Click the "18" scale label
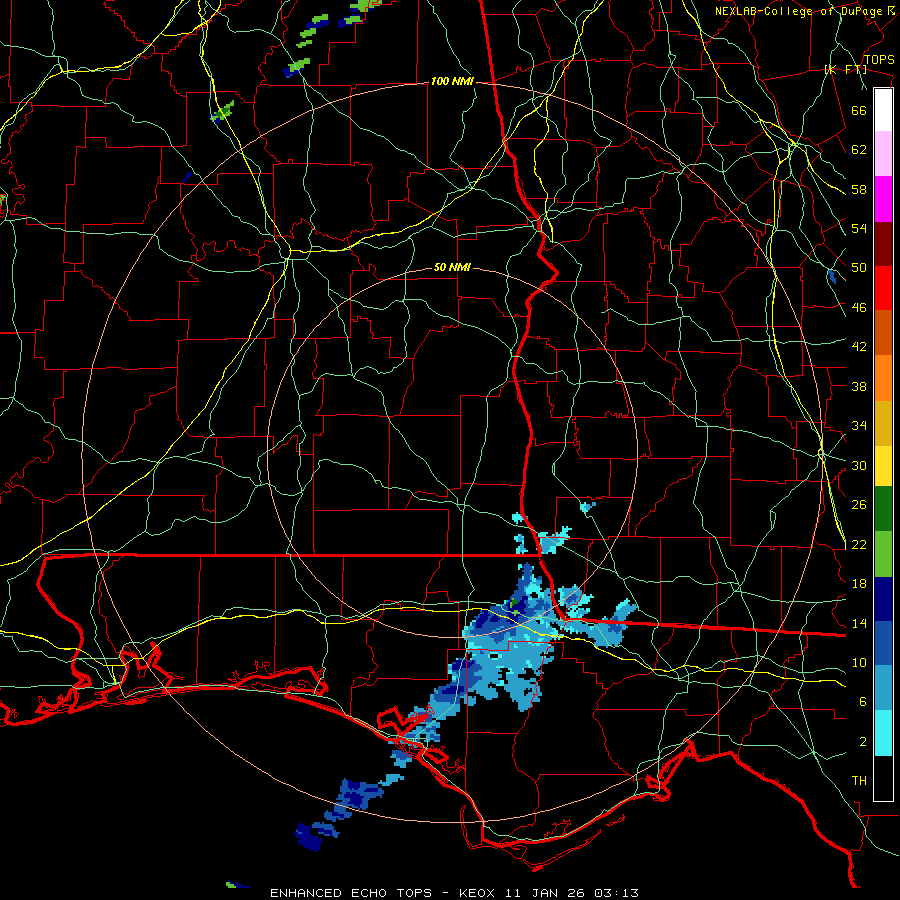The image size is (900, 900). point(859,584)
